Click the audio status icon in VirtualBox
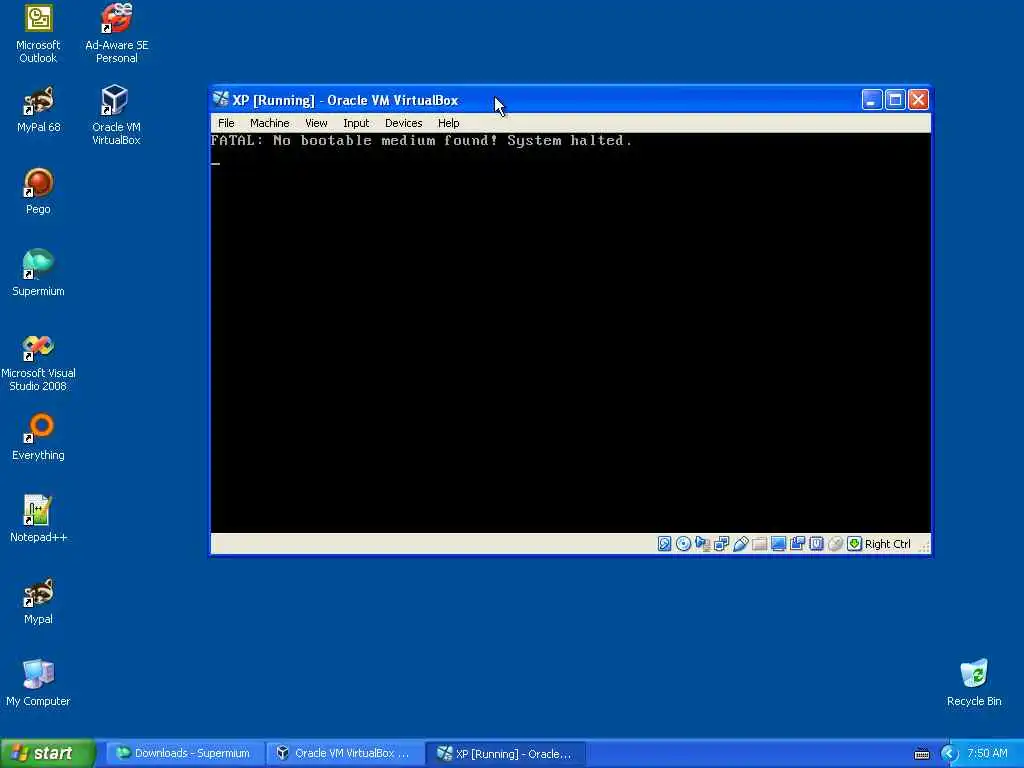The image size is (1024, 768). pyautogui.click(x=702, y=544)
